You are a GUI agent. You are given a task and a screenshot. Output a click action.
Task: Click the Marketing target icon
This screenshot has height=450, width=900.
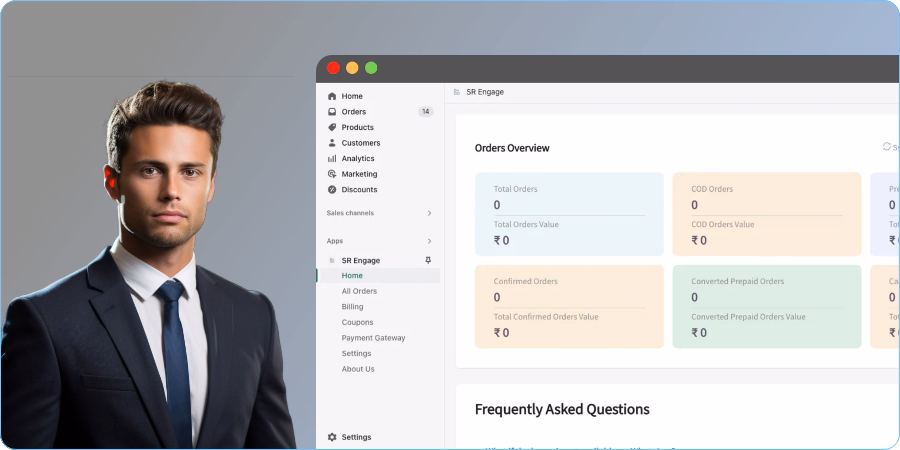(332, 174)
